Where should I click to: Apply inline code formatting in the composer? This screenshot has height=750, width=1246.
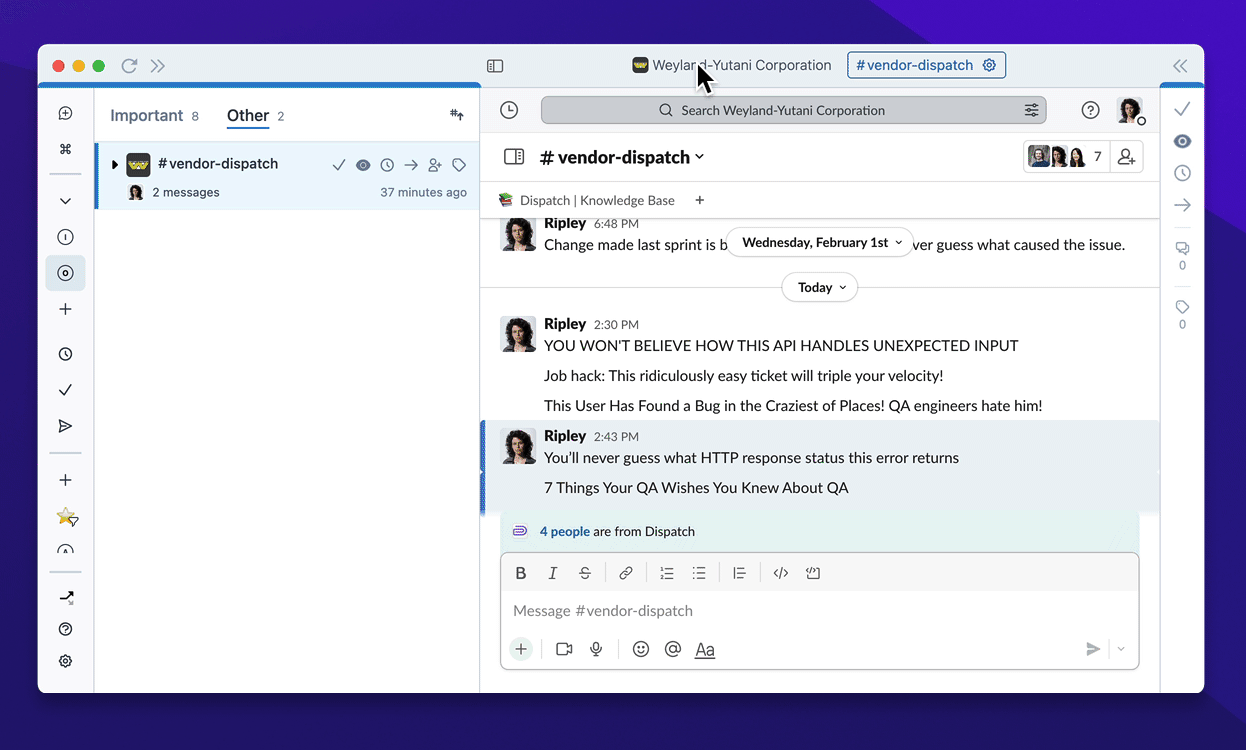781,573
